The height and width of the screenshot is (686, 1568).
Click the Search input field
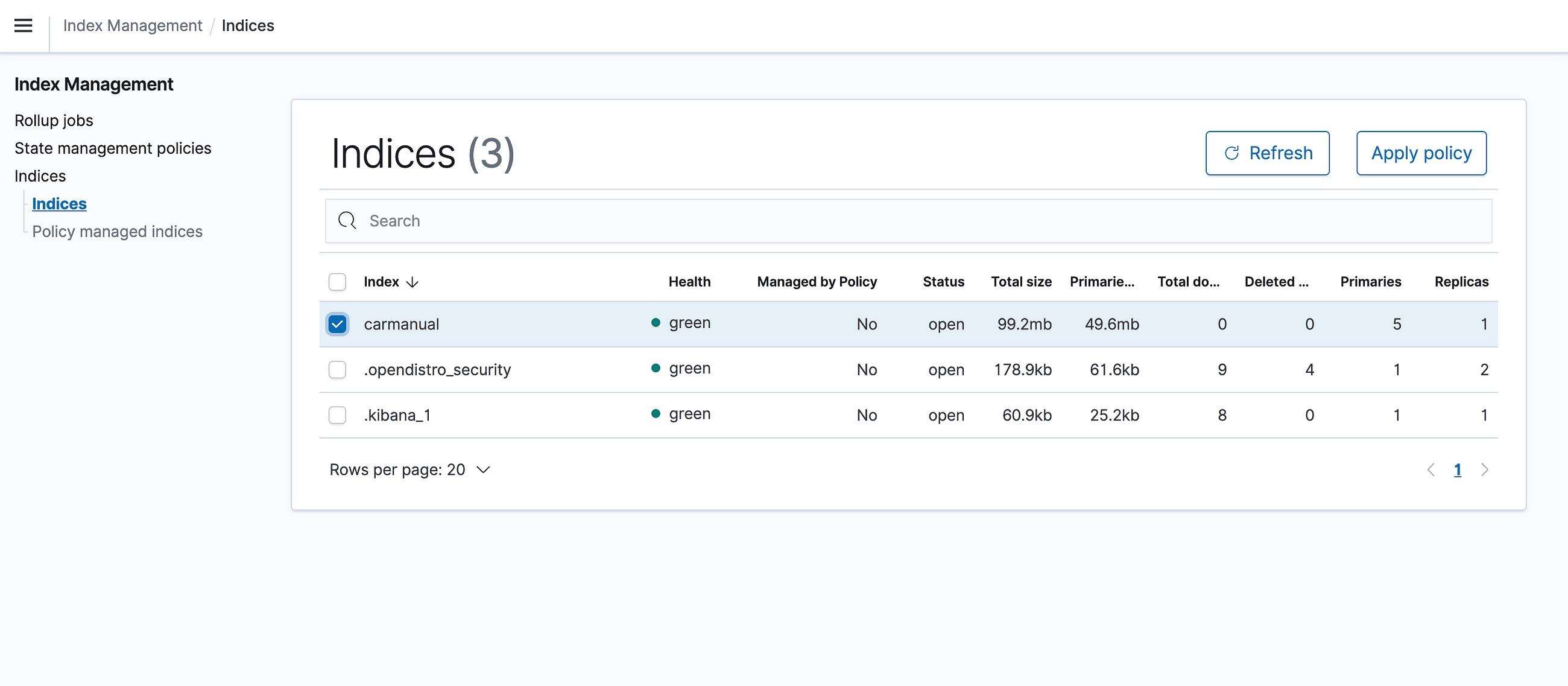[908, 220]
